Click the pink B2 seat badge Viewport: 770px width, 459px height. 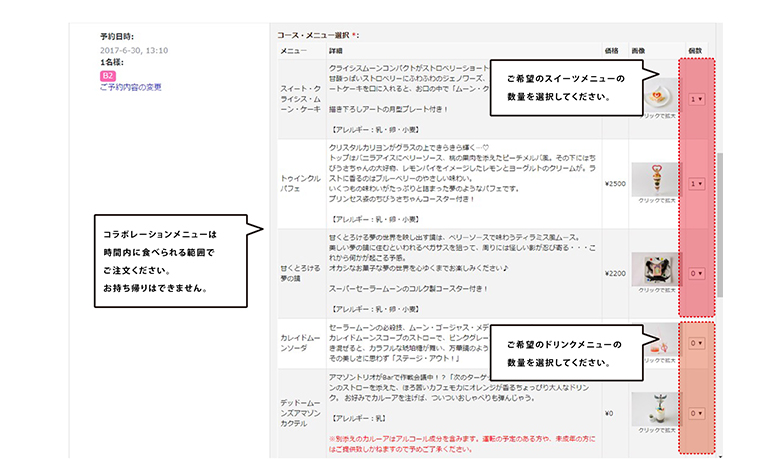click(x=108, y=75)
